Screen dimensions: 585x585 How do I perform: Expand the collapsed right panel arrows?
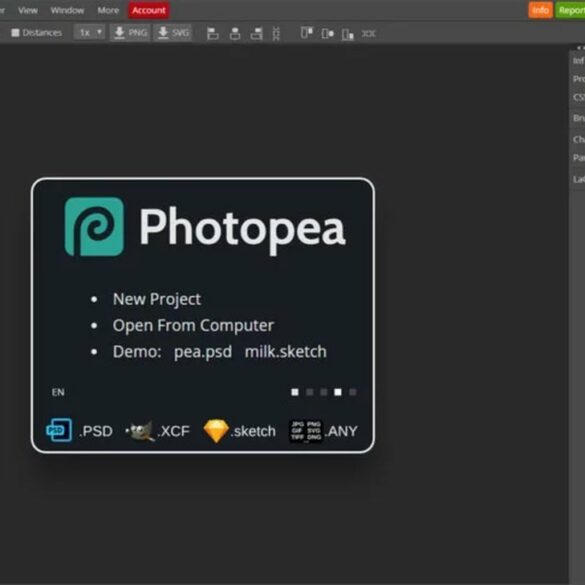click(x=580, y=48)
